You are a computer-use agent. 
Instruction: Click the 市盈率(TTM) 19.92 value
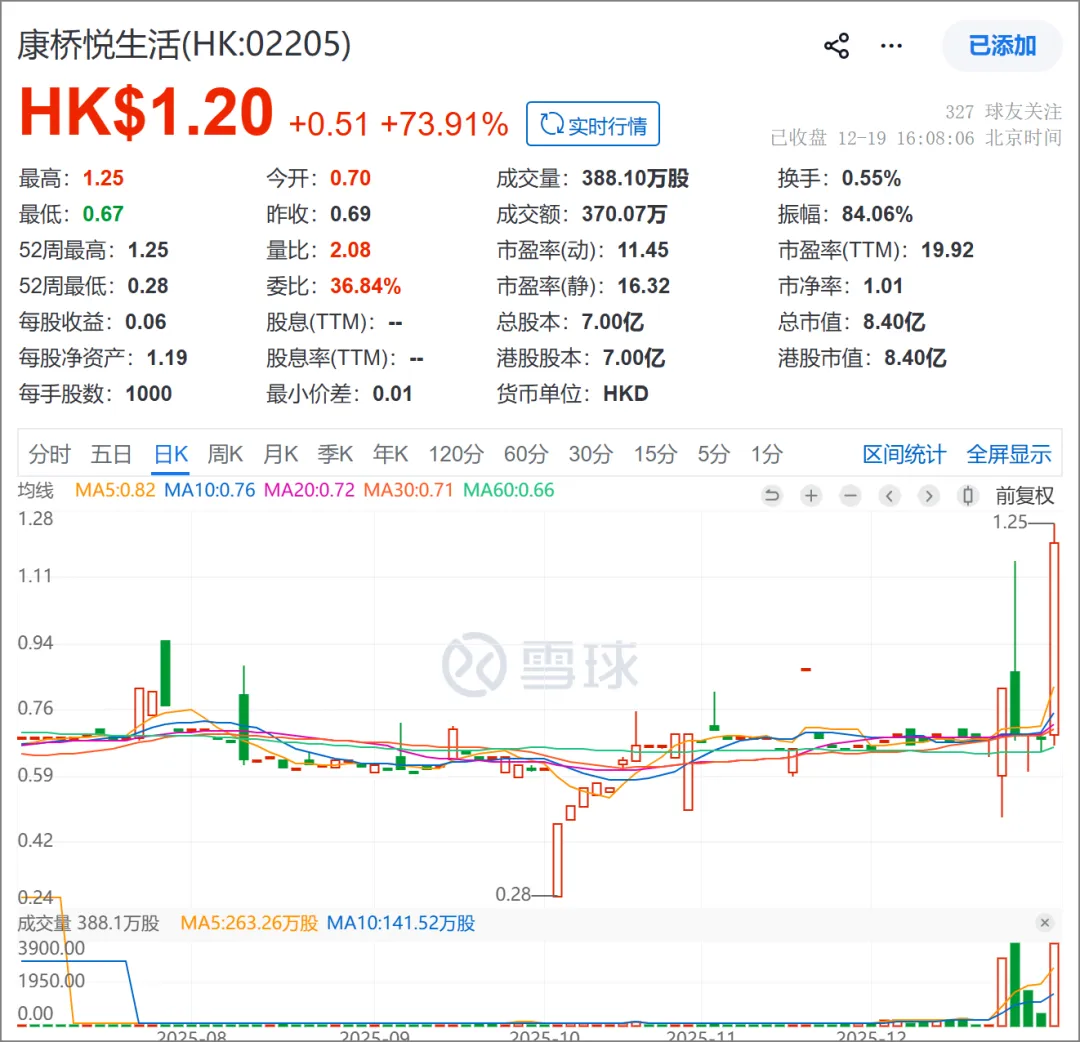point(947,250)
